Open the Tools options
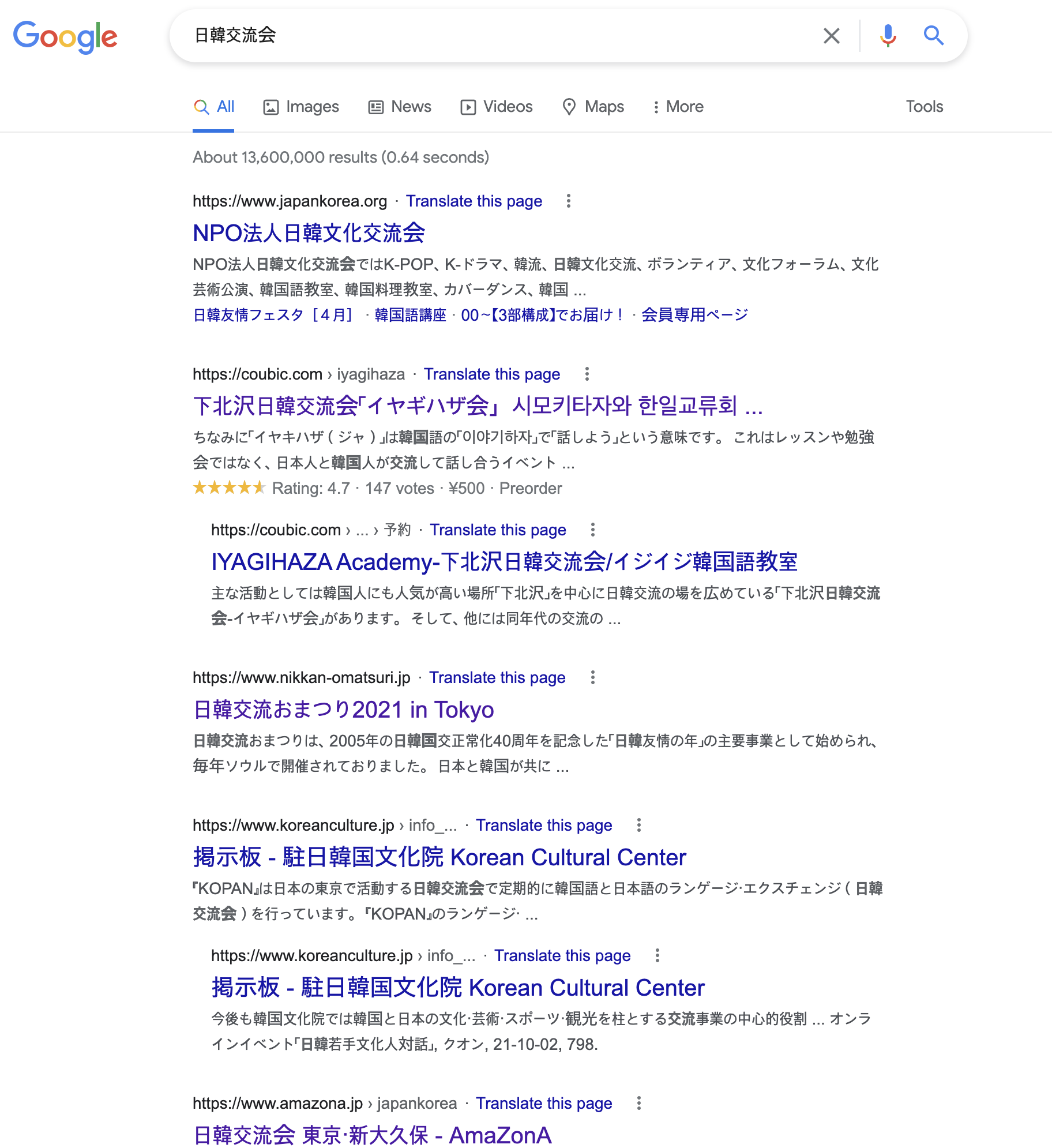Viewport: 1052px width, 1148px height. [x=925, y=107]
